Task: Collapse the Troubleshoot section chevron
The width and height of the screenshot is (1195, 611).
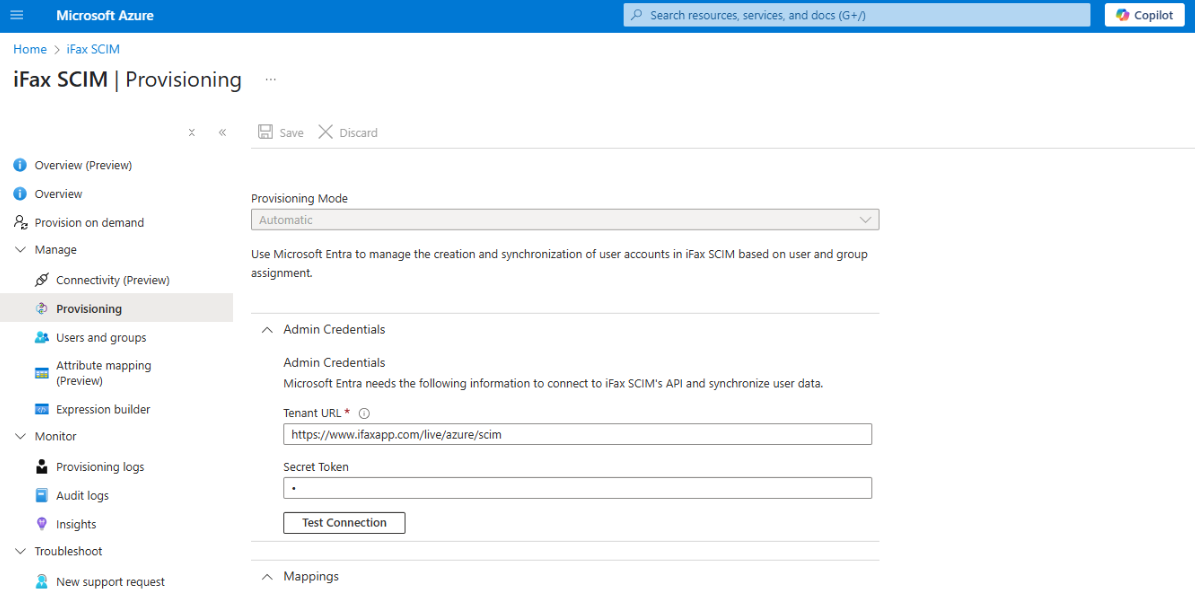Action: pos(21,552)
